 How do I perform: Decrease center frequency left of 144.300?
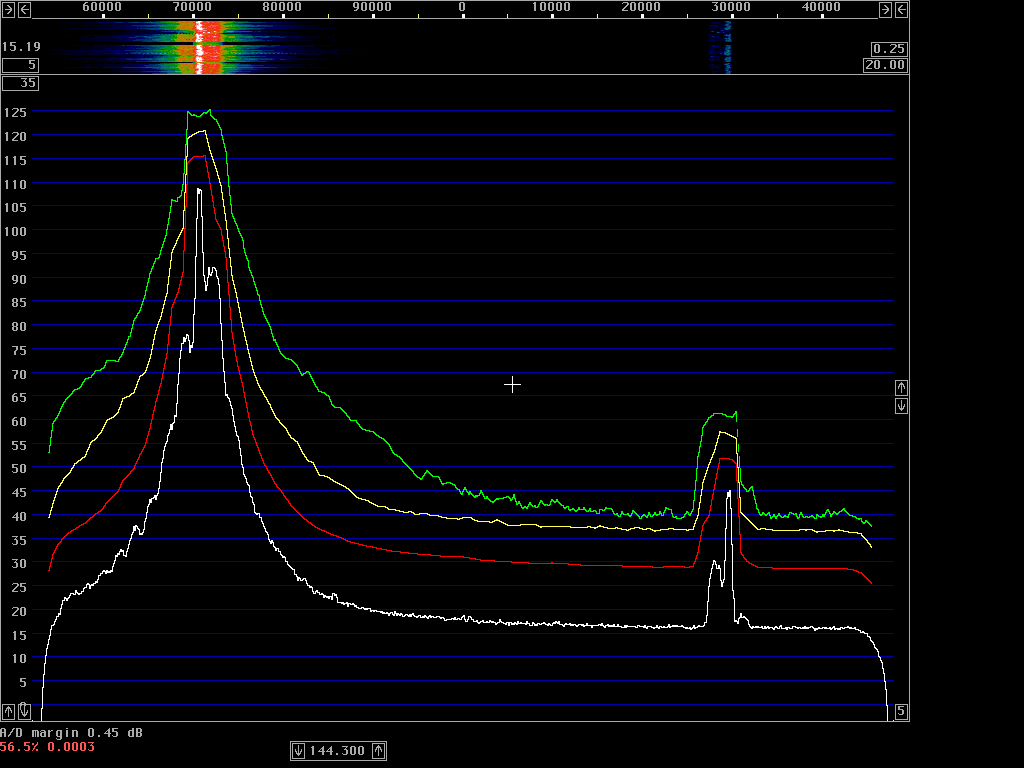(298, 751)
